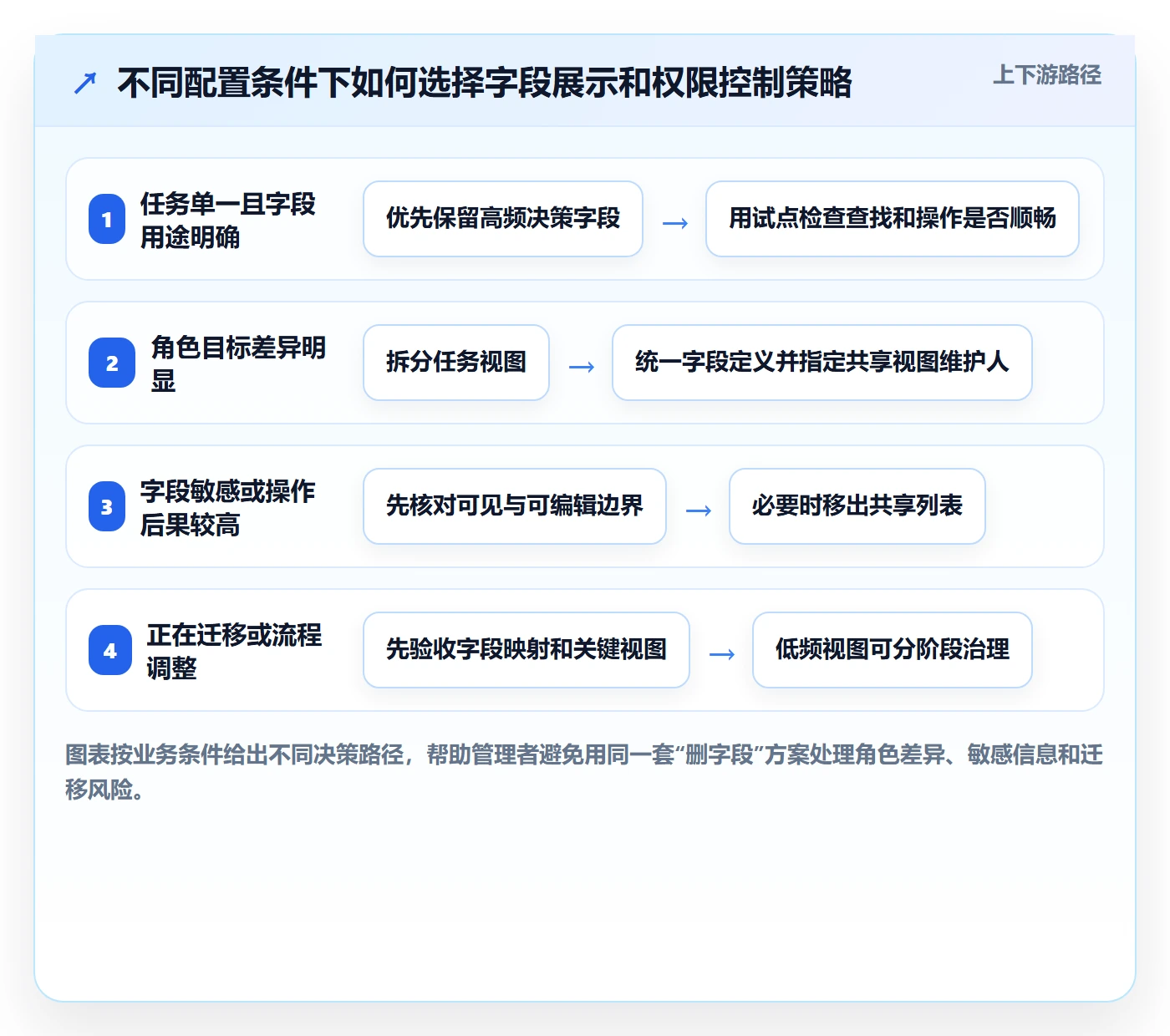The image size is (1170, 1036).
Task: Click the arrow after 先核对可见与可编辑边界
Action: click(699, 510)
